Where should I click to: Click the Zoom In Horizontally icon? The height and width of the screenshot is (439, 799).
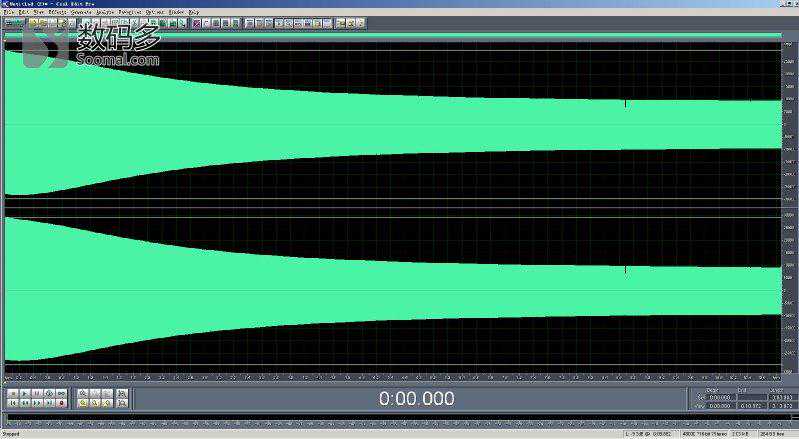click(83, 394)
